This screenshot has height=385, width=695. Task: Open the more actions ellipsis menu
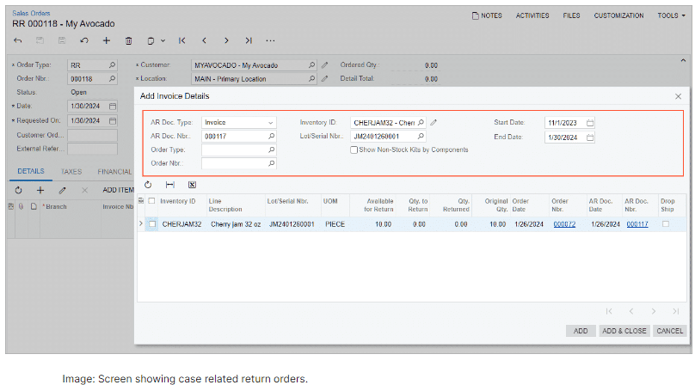pyautogui.click(x=270, y=41)
